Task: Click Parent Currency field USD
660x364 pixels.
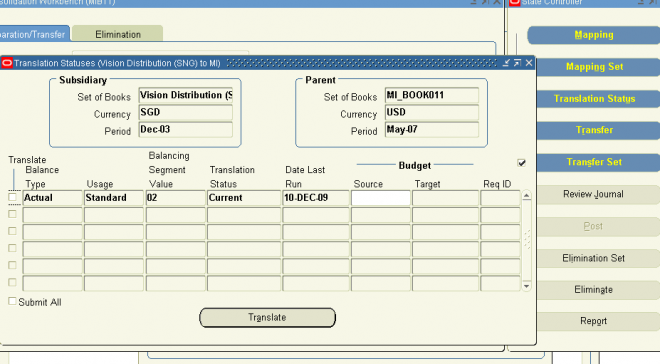Action: click(x=432, y=112)
